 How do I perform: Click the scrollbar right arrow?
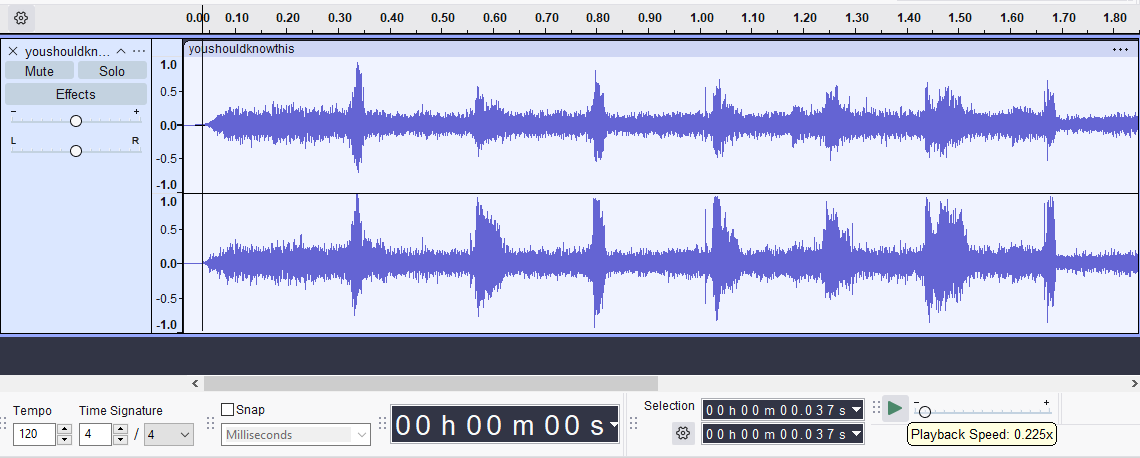(x=1134, y=383)
